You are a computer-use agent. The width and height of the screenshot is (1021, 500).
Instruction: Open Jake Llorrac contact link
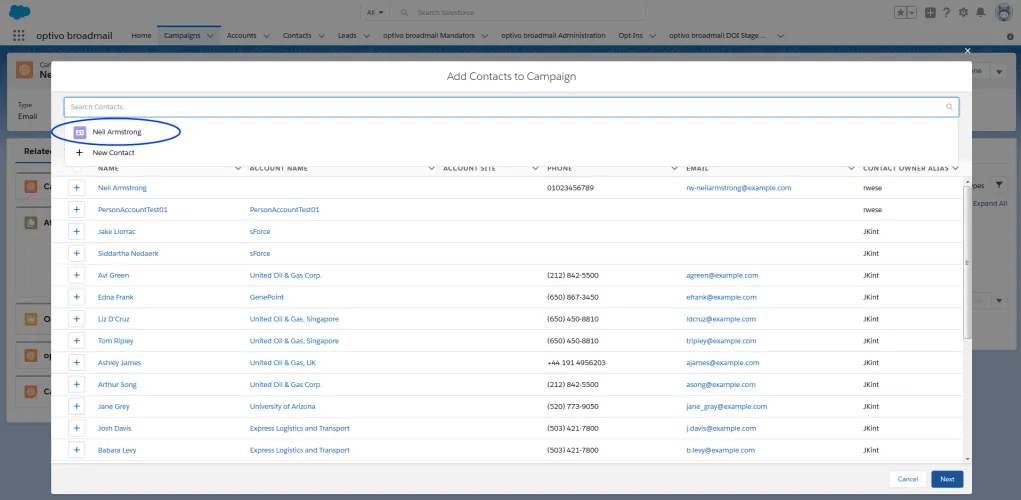point(117,232)
